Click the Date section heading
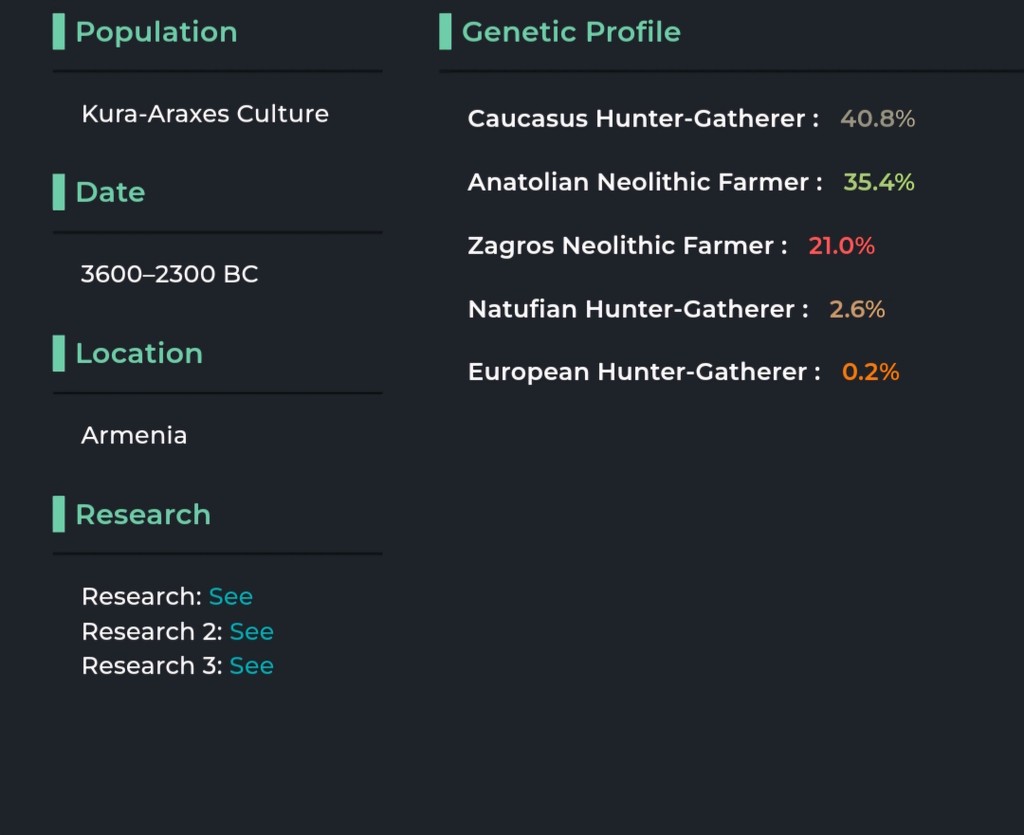Screen dimensions: 1024x835 [110, 192]
